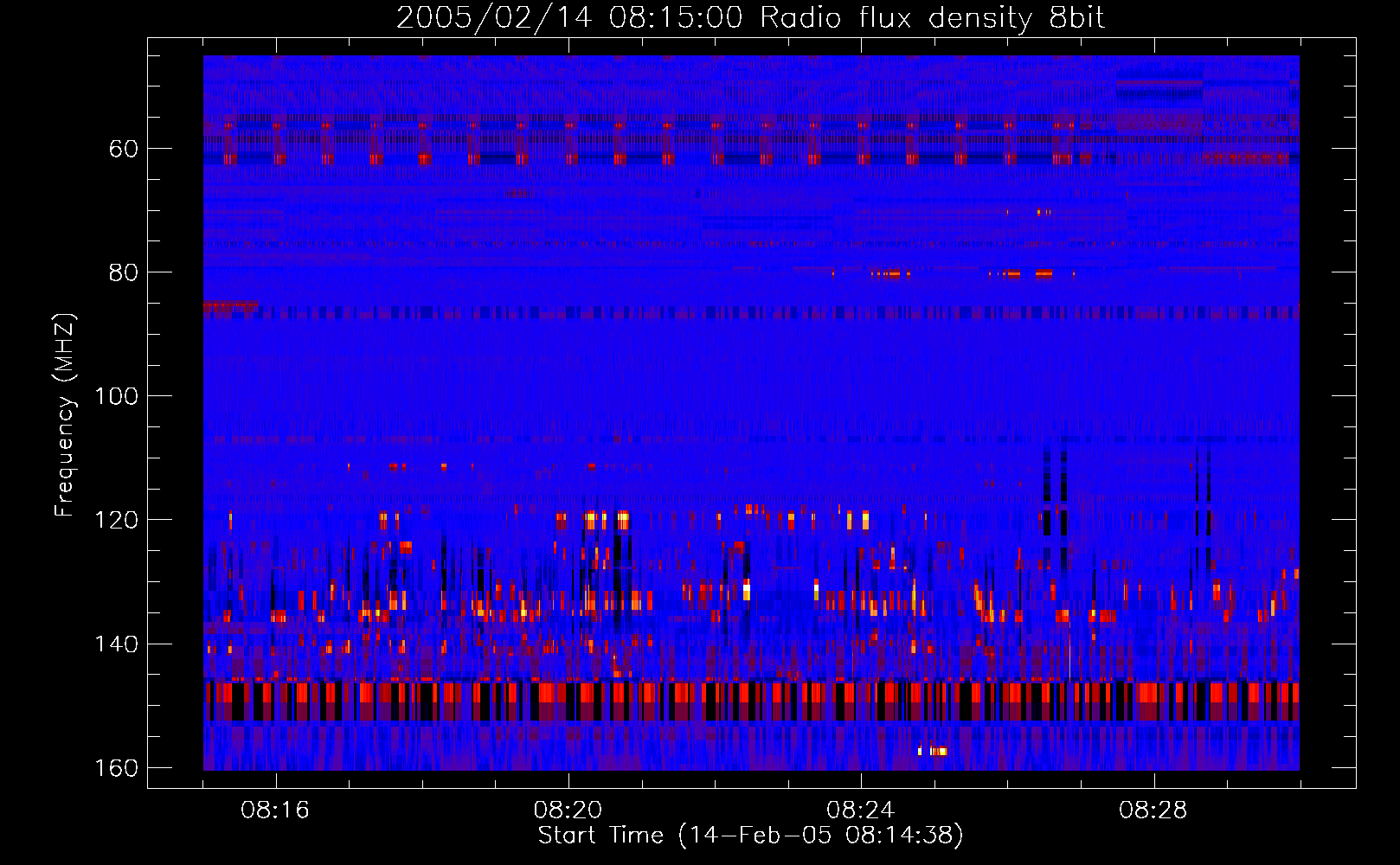1400x865 pixels.
Task: Click the "Start Time (14-Feb-05 08:14:38)" axis label
Action: 750,836
